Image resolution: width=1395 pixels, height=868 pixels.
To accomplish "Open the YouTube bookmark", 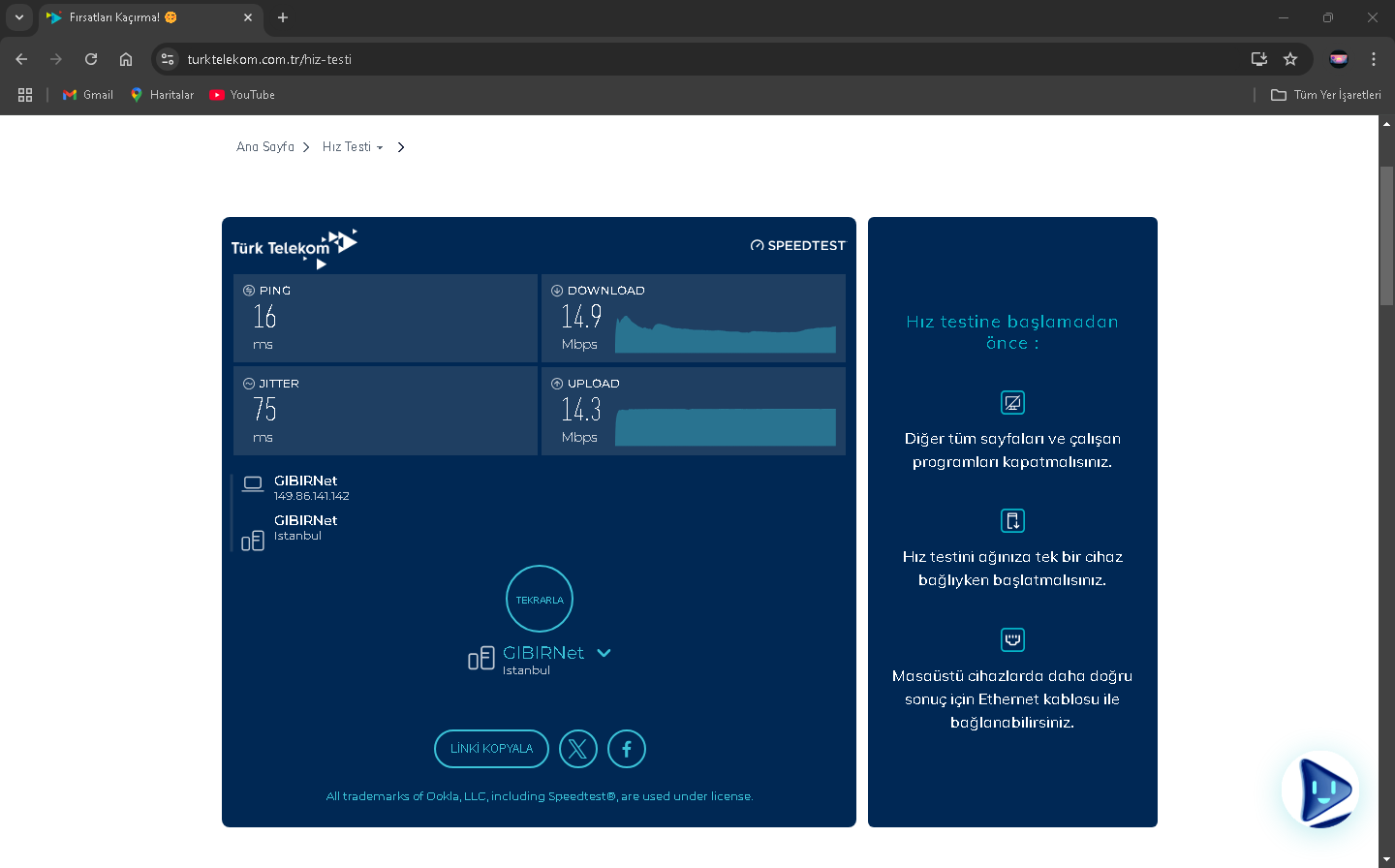I will click(242, 95).
